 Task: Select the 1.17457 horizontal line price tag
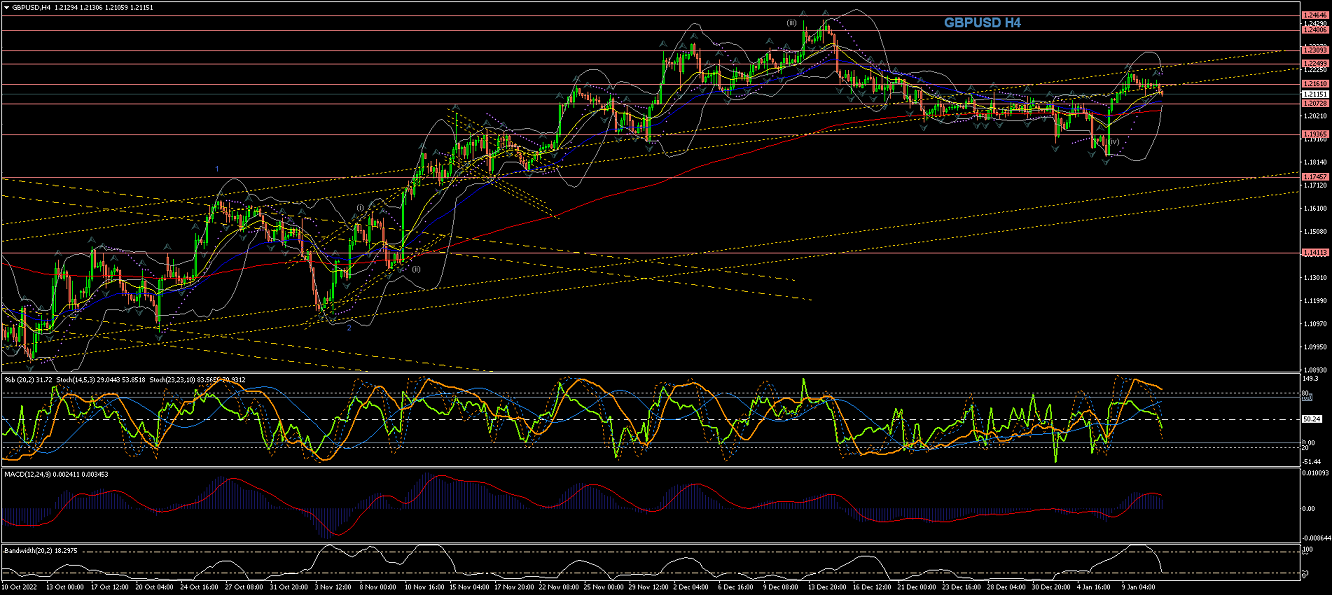click(1314, 176)
